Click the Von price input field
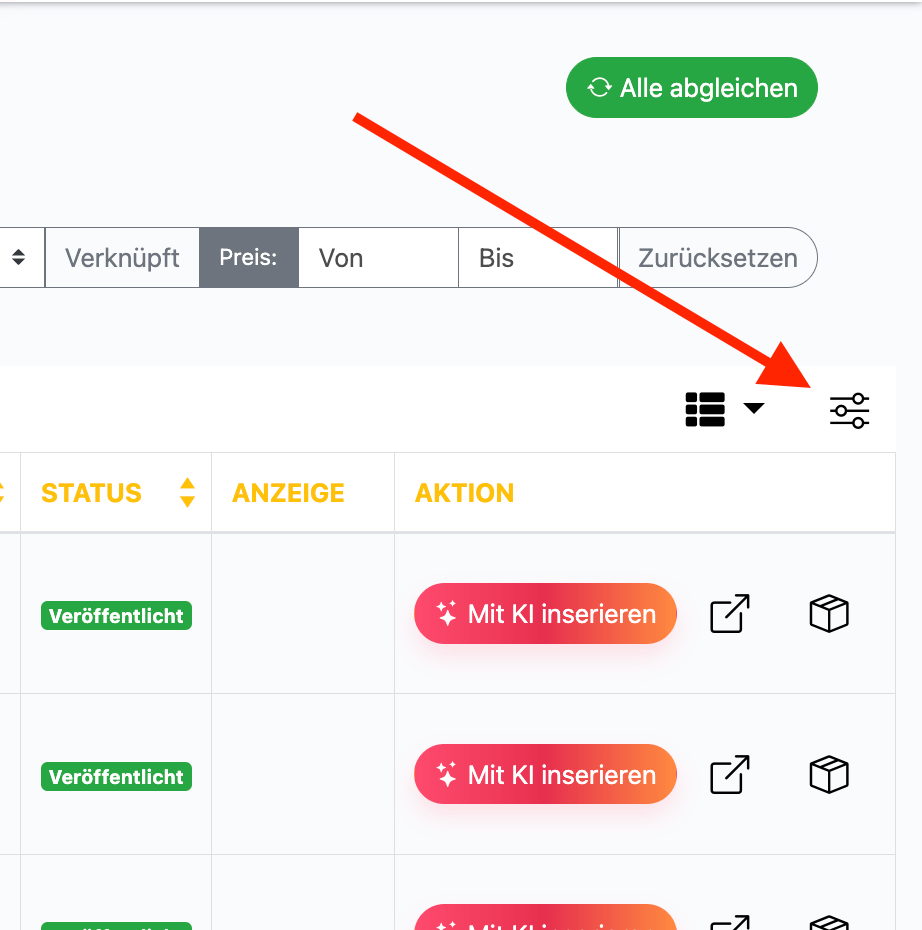 (378, 258)
